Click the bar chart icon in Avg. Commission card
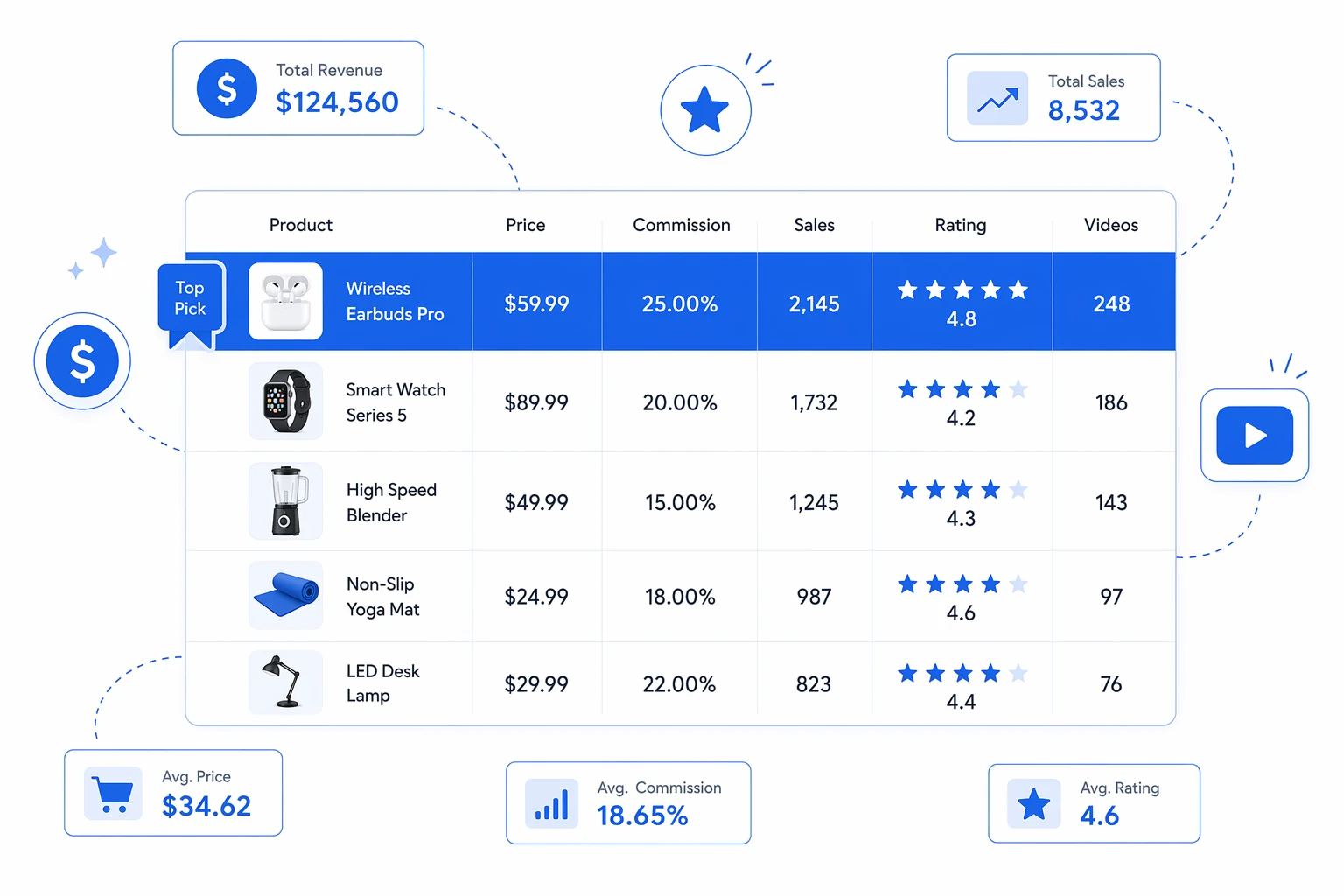 [x=552, y=803]
